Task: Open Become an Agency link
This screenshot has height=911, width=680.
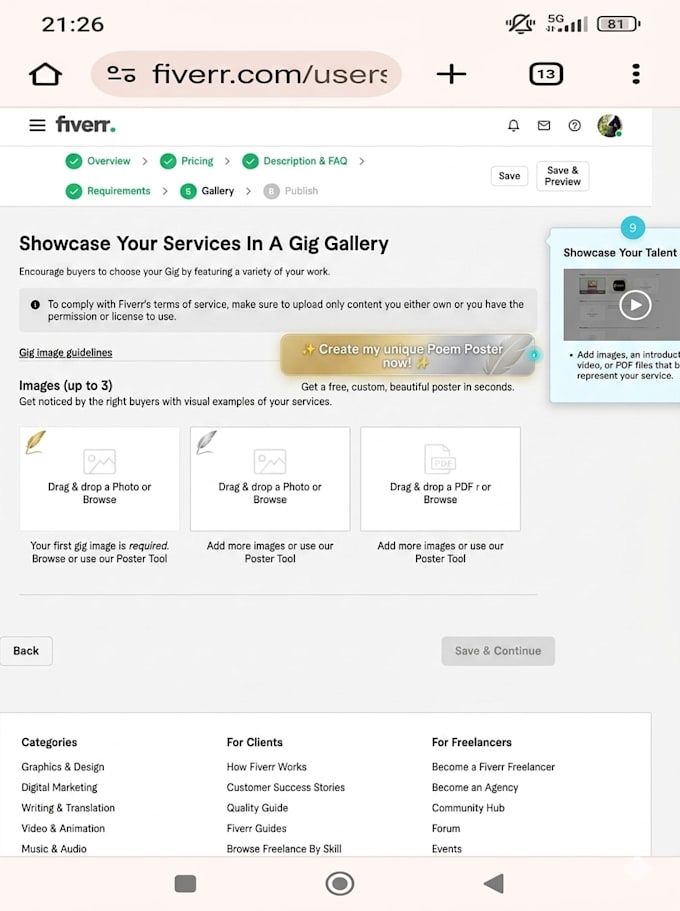Action: coord(475,787)
